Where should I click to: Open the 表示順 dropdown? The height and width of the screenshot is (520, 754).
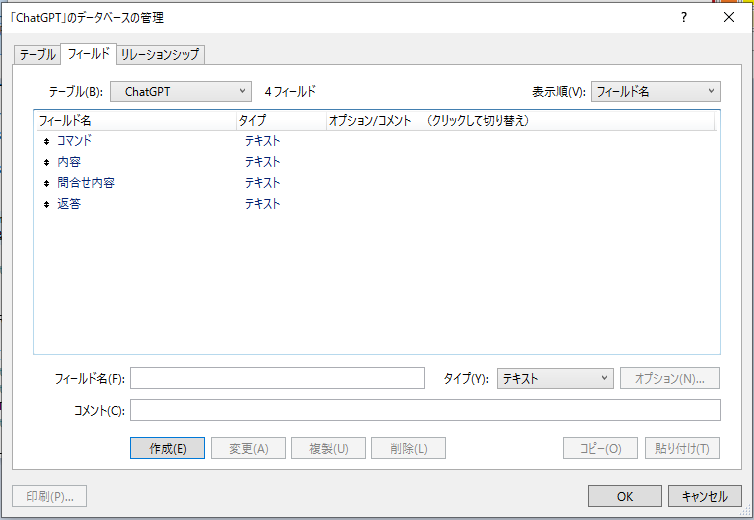tap(655, 91)
